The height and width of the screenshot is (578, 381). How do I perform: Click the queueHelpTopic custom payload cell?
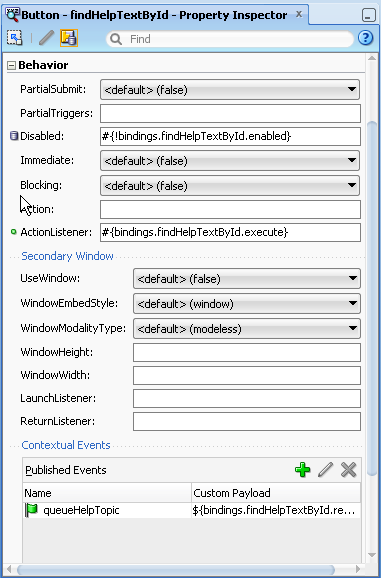276,511
